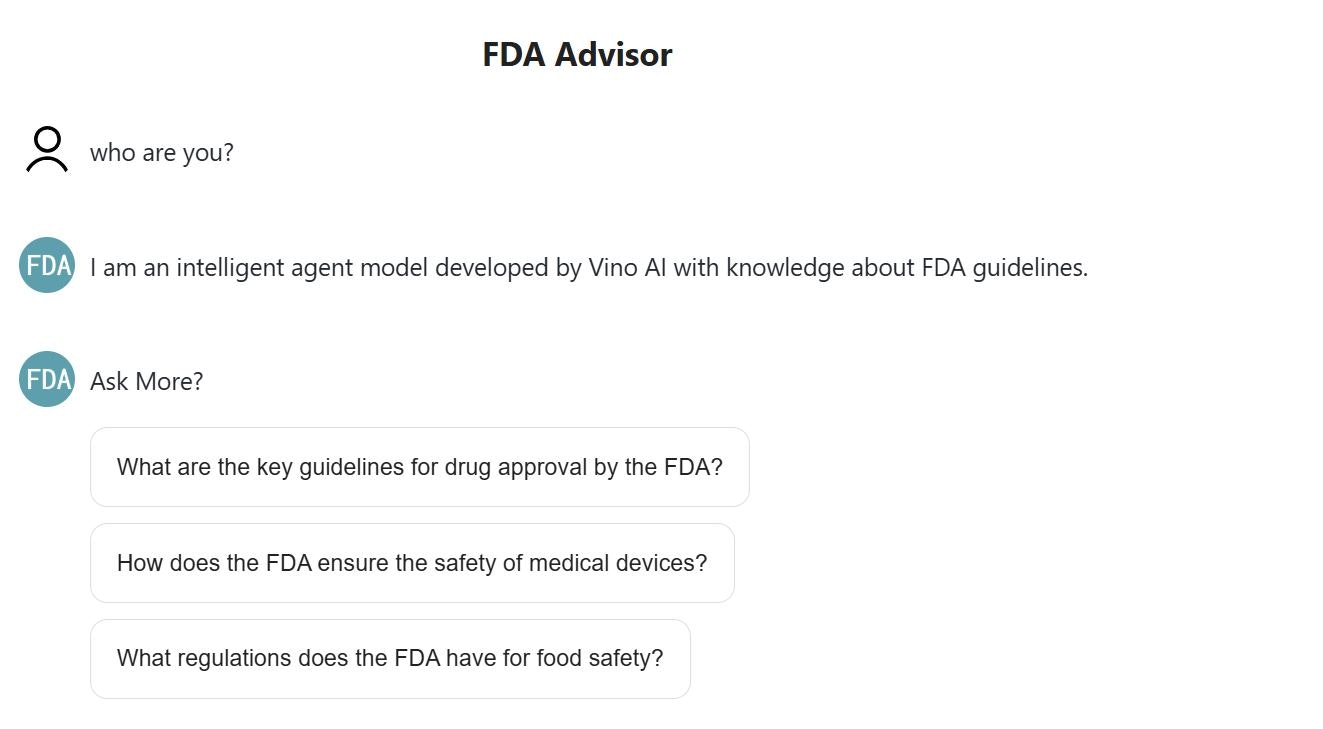Click the FDA bot avatar in the second reply
Image resolution: width=1323 pixels, height=729 pixels.
point(46,379)
